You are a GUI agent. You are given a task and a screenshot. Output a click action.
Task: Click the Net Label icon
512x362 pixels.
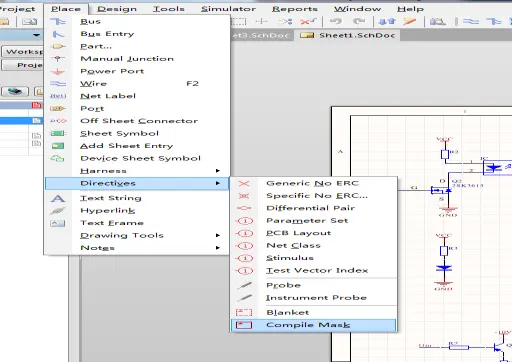pos(58,96)
